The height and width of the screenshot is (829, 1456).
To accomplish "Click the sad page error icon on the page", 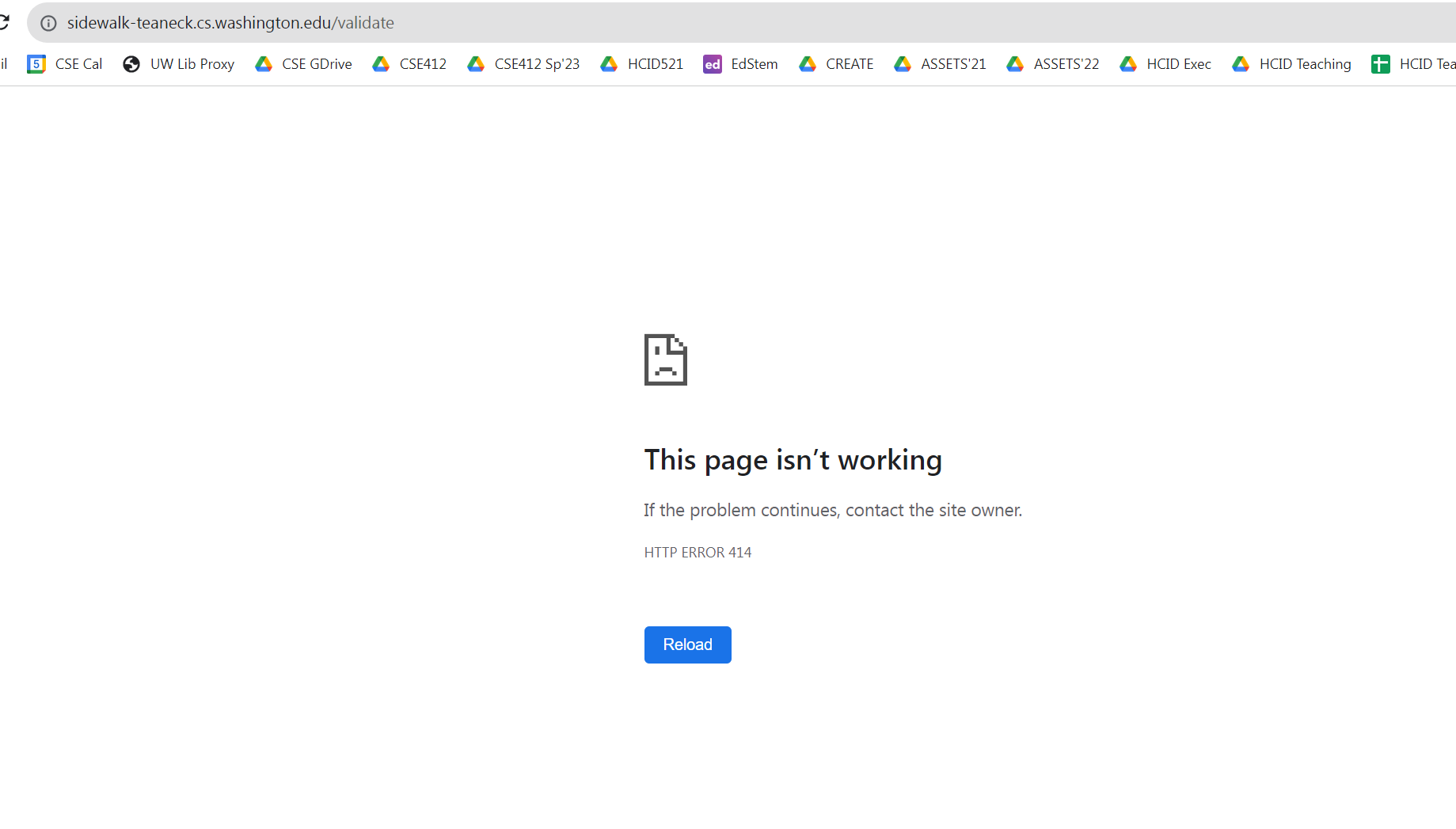I will point(665,359).
